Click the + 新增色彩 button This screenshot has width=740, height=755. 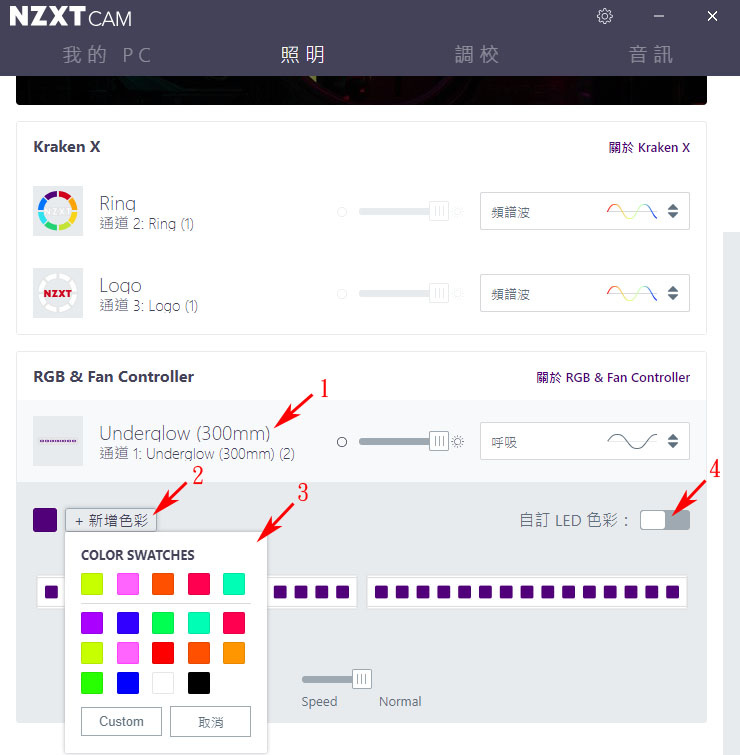pos(111,520)
